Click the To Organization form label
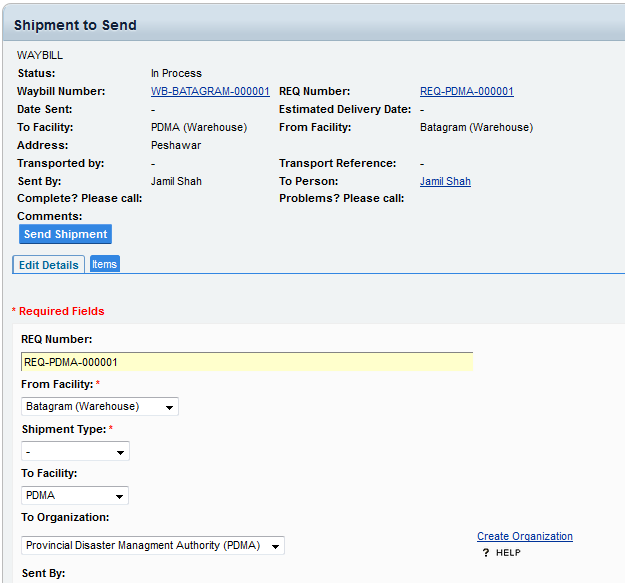The image size is (628, 584). coord(65,518)
